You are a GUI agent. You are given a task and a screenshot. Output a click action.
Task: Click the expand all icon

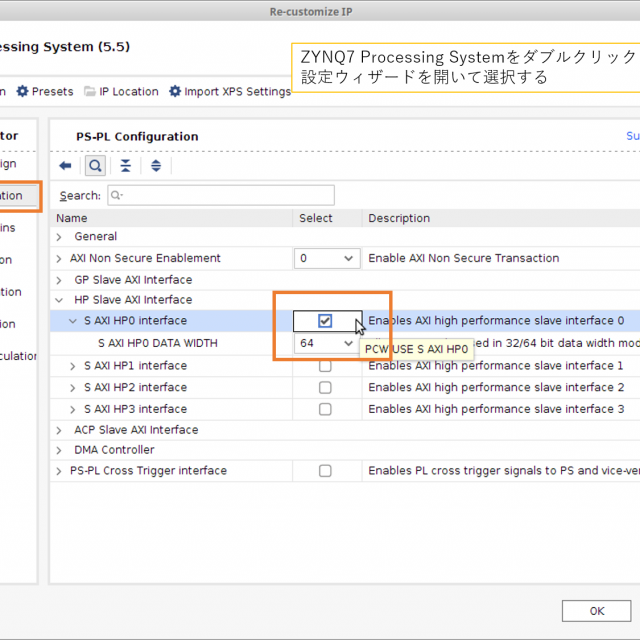[x=155, y=166]
